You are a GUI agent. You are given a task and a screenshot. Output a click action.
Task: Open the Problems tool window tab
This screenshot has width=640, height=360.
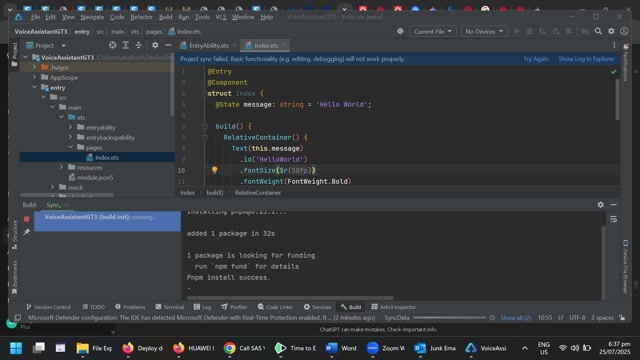[130, 307]
